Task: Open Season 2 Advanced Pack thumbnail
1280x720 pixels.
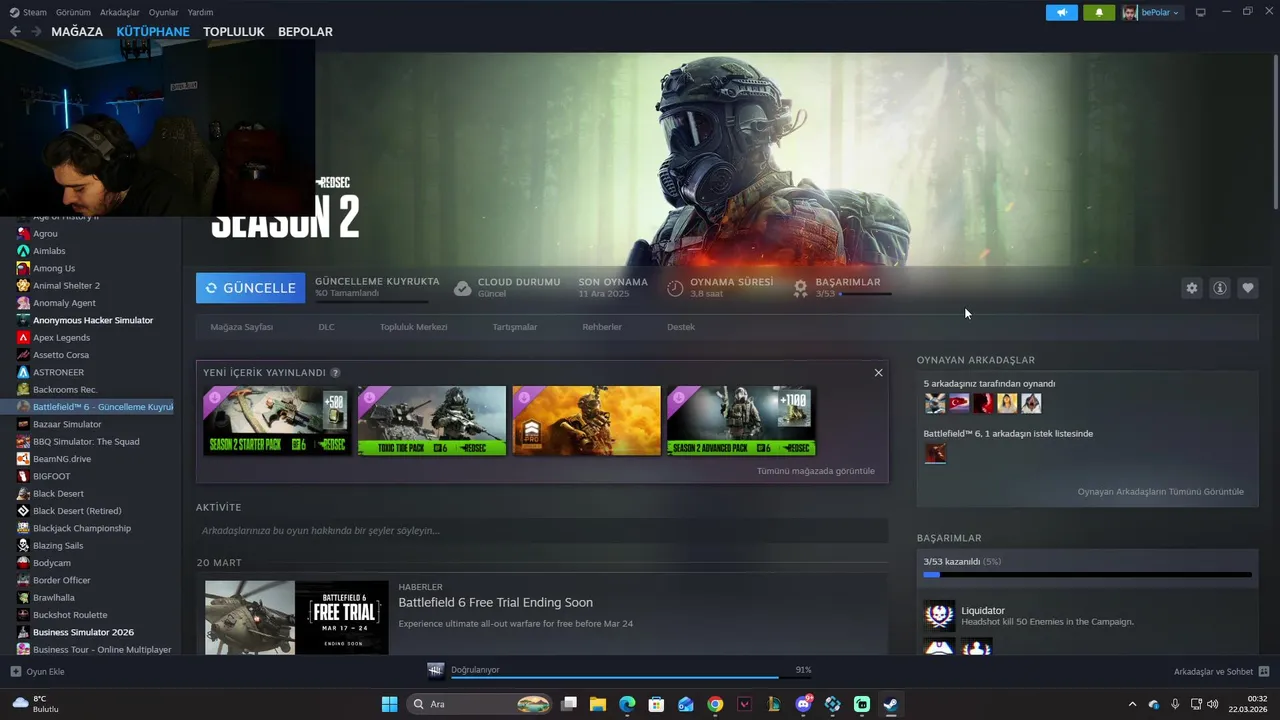Action: (x=741, y=421)
